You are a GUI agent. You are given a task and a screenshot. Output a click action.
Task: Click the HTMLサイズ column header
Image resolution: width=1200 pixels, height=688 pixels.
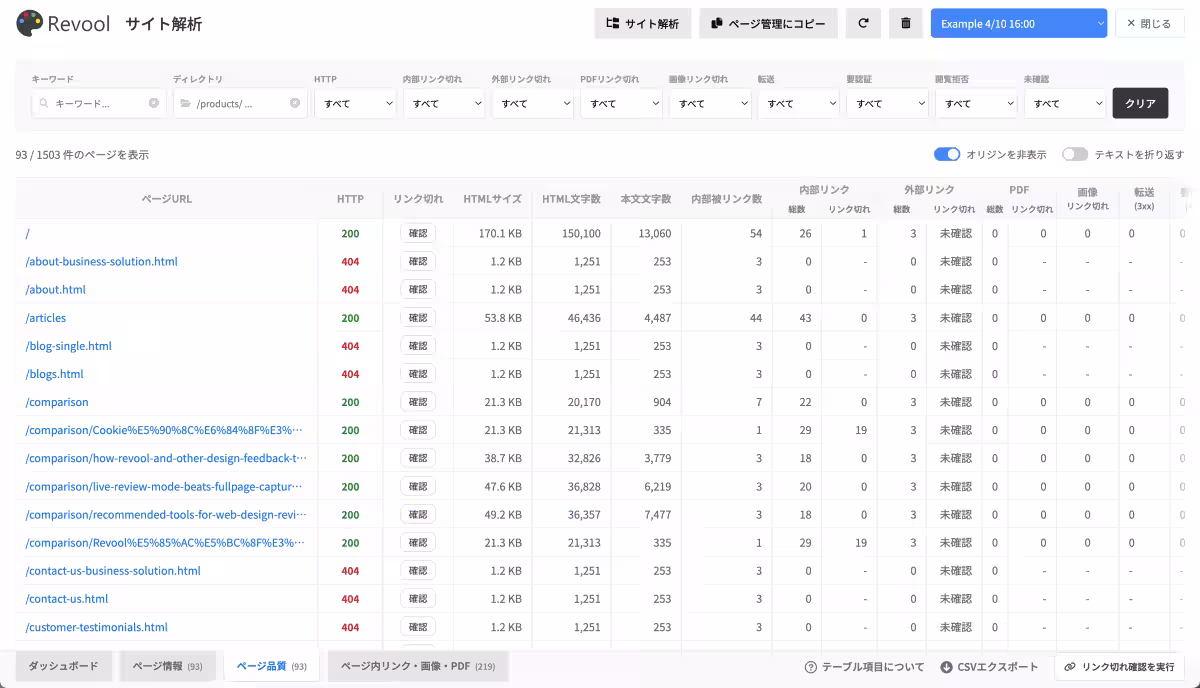[492, 199]
